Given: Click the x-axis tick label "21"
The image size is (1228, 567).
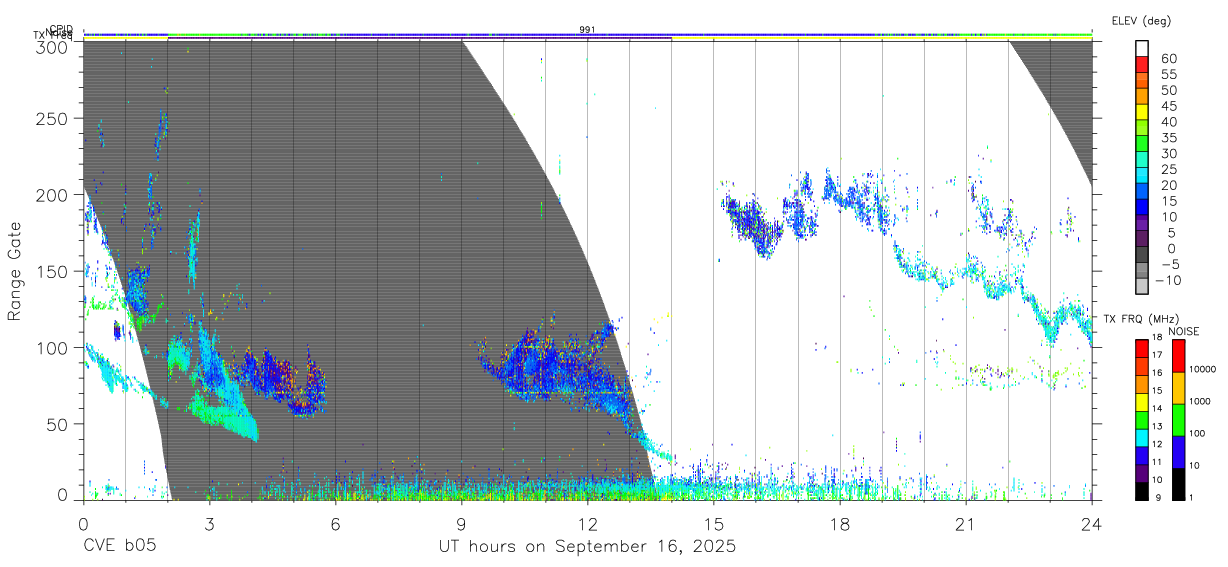Looking at the screenshot, I should click(966, 524).
